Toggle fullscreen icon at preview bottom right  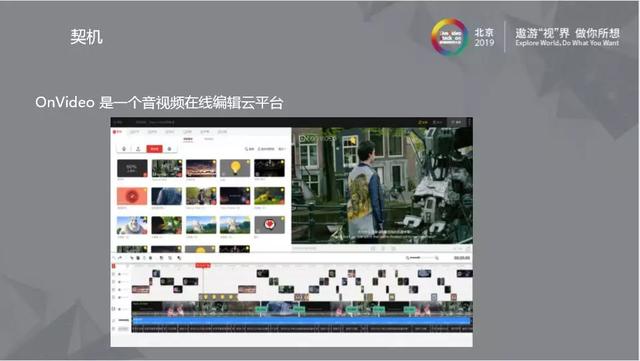[468, 248]
